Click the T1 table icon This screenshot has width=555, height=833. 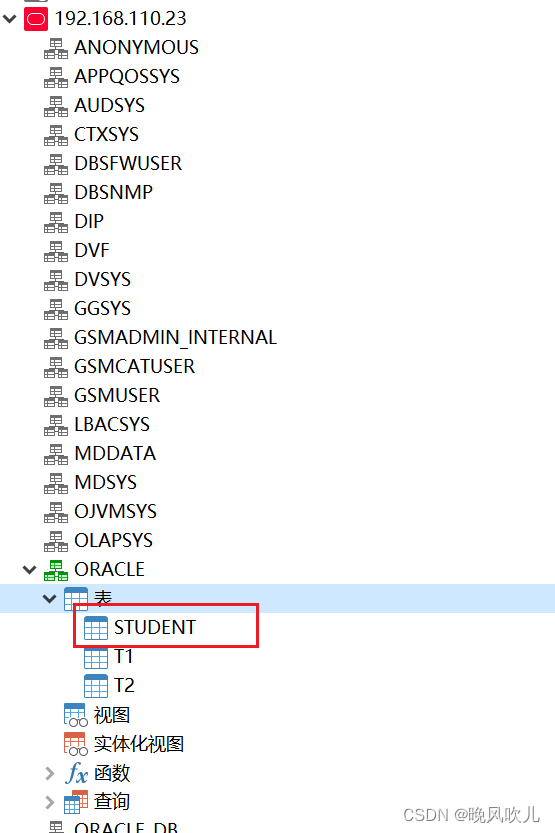[x=96, y=657]
